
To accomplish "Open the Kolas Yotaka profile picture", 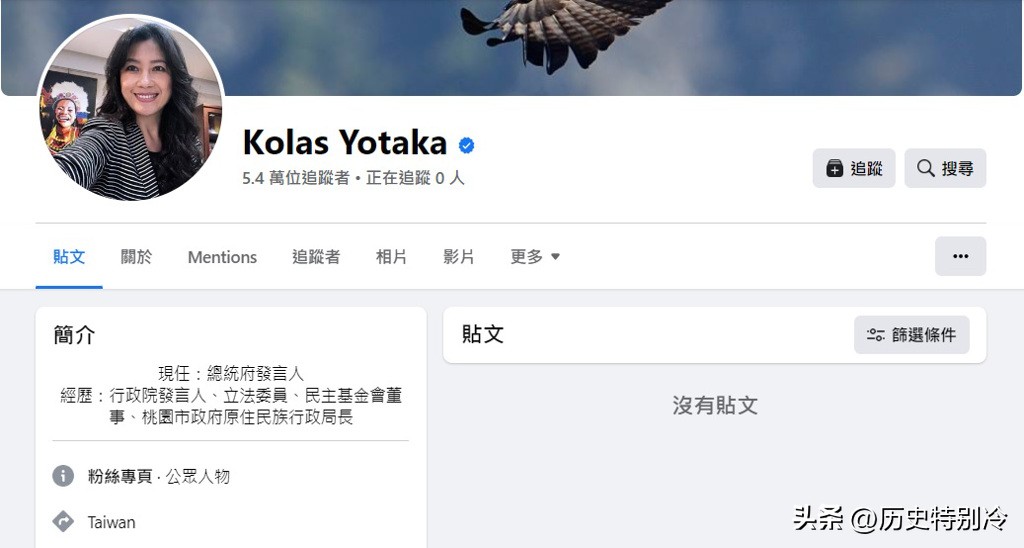I will 130,108.
